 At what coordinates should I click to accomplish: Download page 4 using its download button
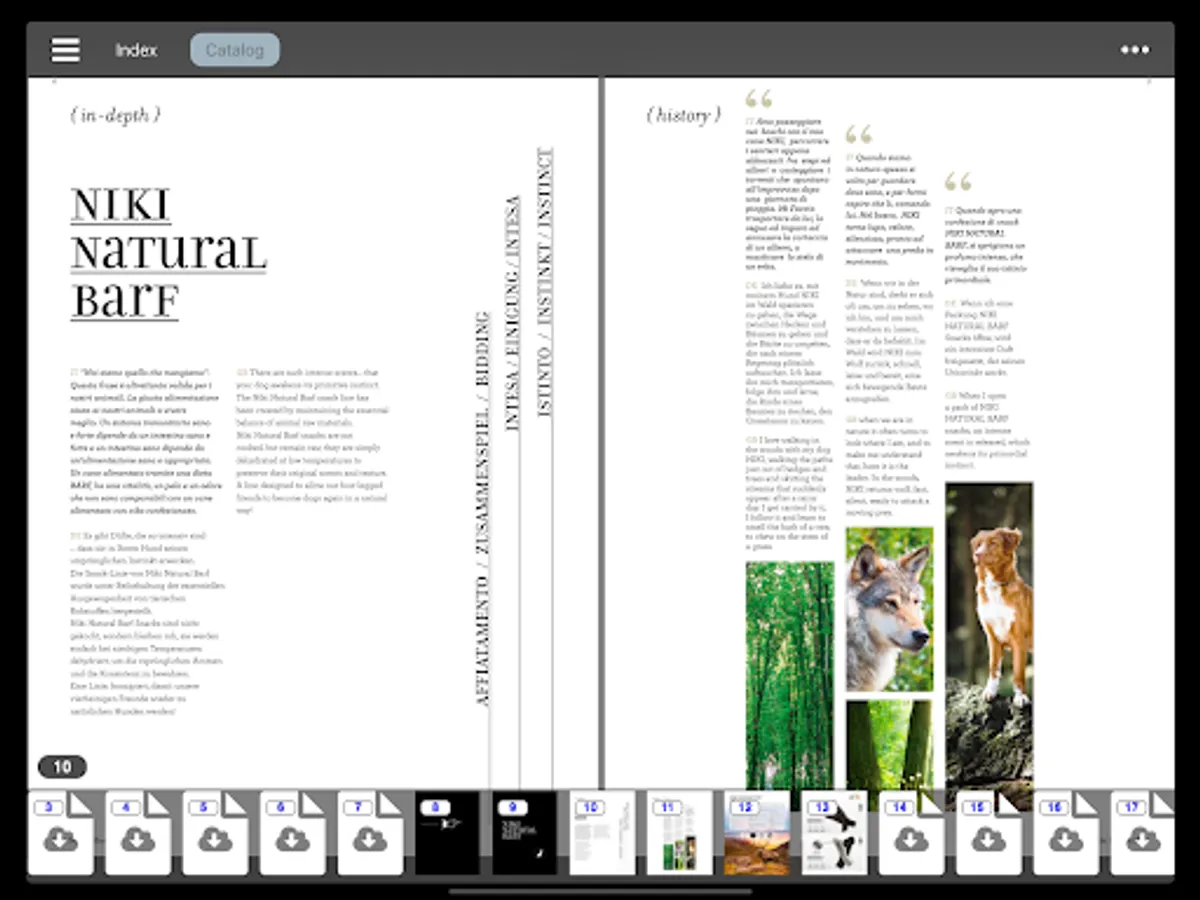point(139,841)
